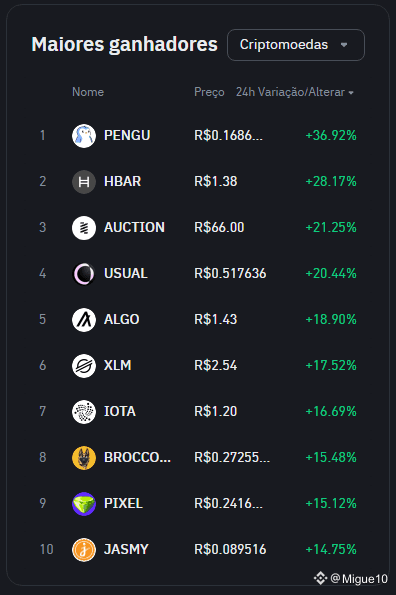Click the XLM Stellar icon

coord(83,366)
